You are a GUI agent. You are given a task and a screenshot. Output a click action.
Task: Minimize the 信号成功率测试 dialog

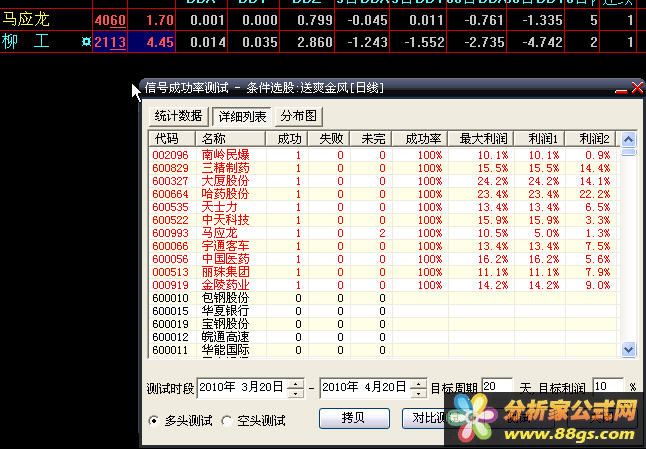(x=621, y=89)
